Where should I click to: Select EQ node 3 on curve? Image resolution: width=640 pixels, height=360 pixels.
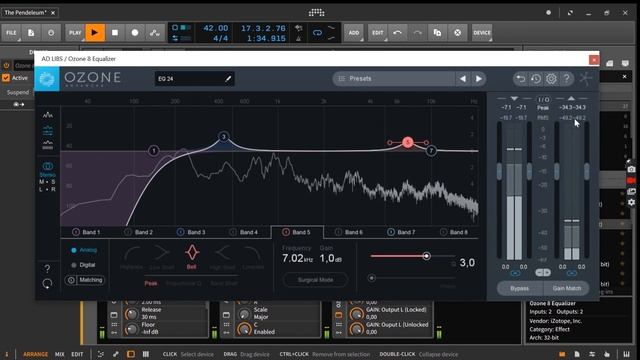click(x=224, y=137)
